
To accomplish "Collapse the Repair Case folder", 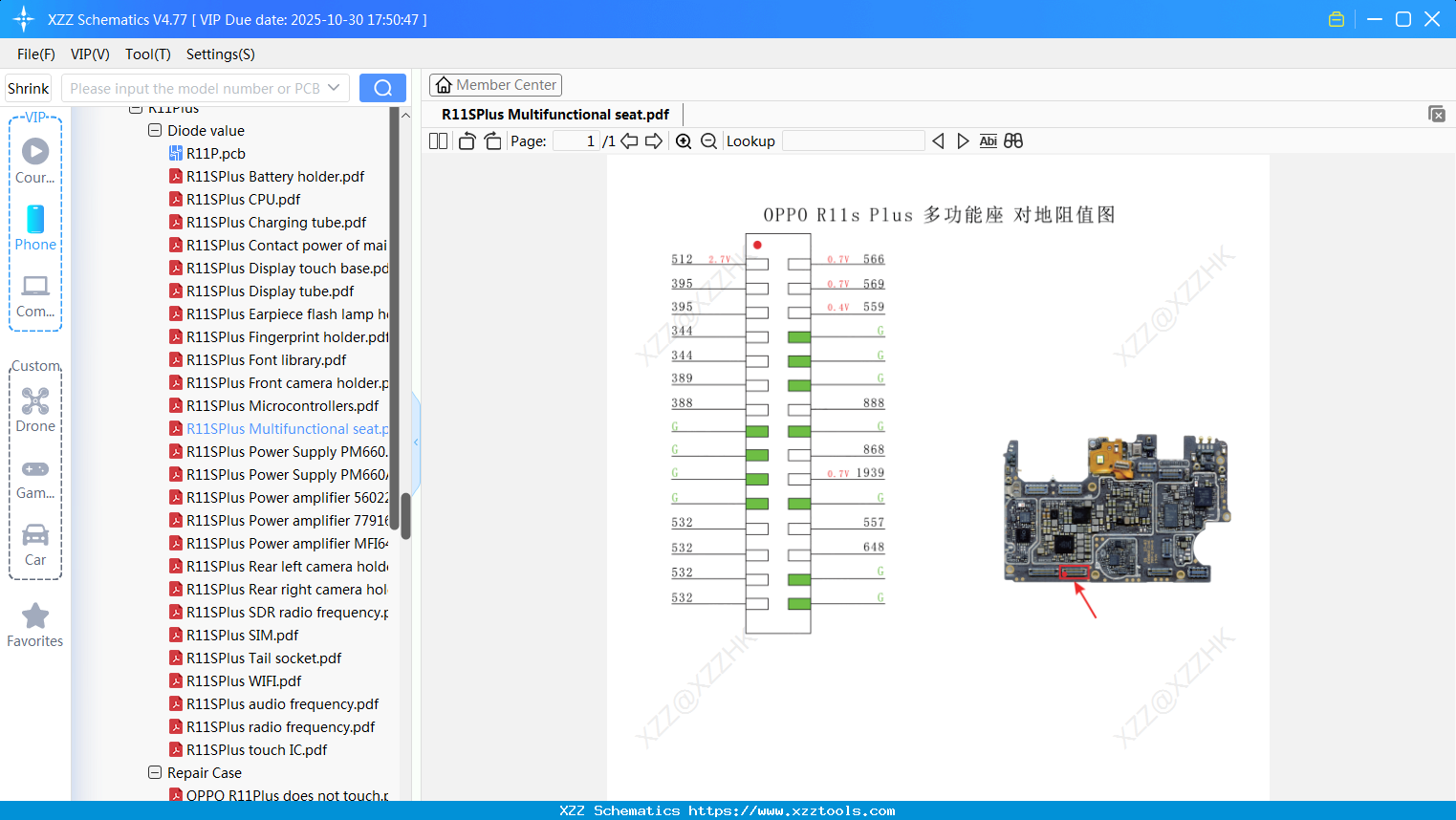I will pyautogui.click(x=155, y=772).
